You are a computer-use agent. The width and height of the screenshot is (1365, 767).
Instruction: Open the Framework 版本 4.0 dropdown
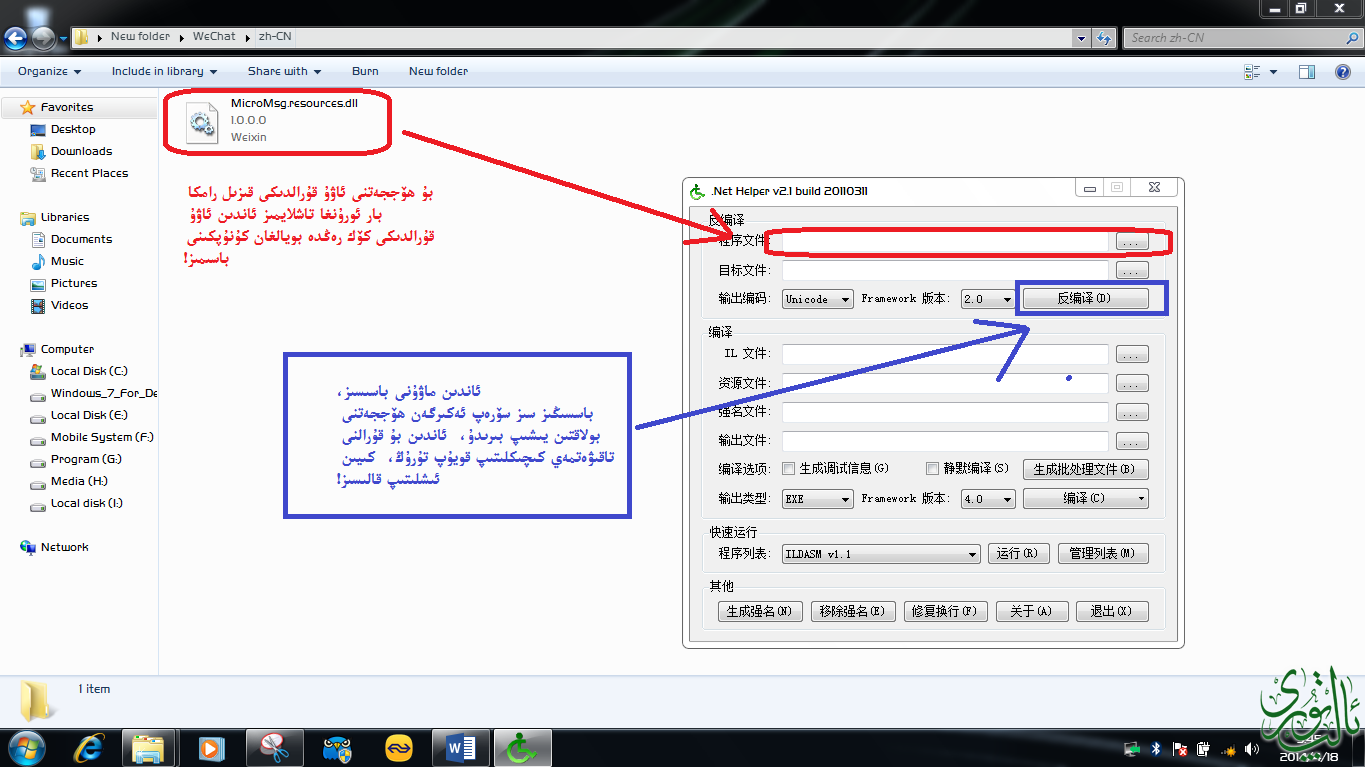coord(988,498)
